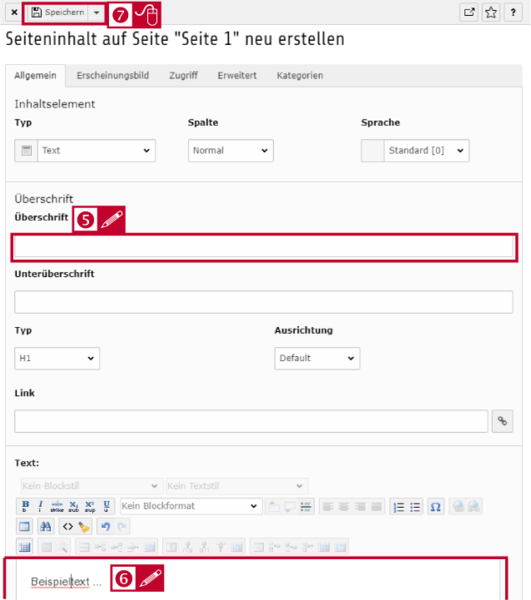Open the link browser next to the Link field
The width and height of the screenshot is (531, 600).
(502, 421)
